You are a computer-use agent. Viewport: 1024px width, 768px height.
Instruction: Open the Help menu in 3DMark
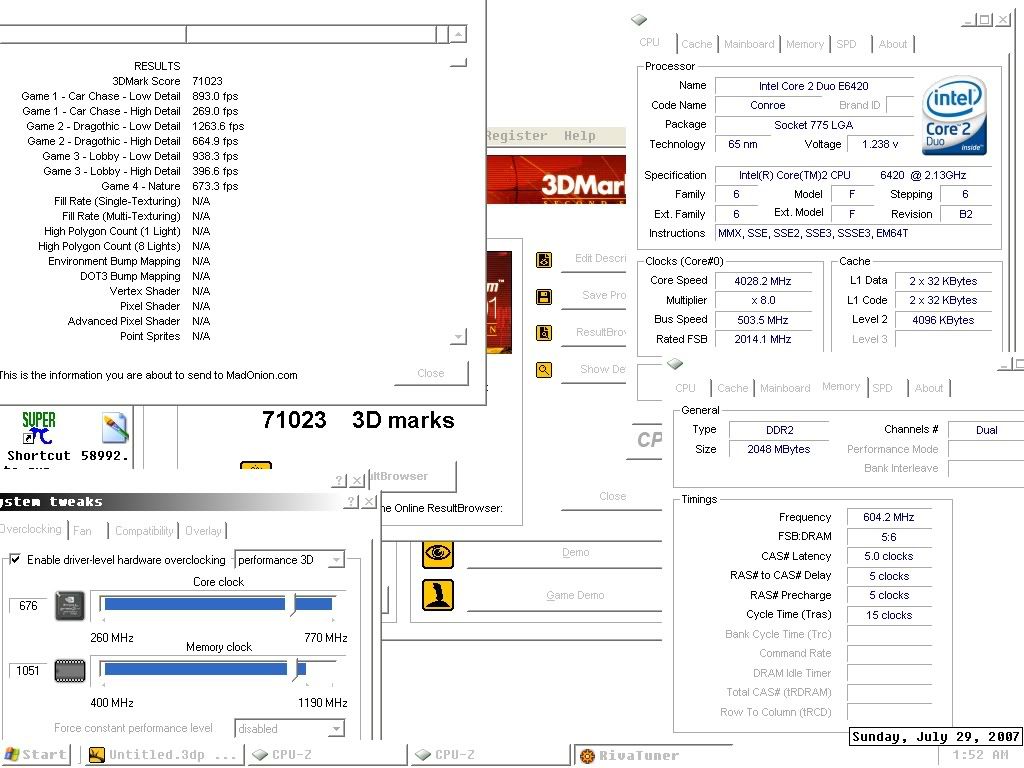(x=580, y=135)
